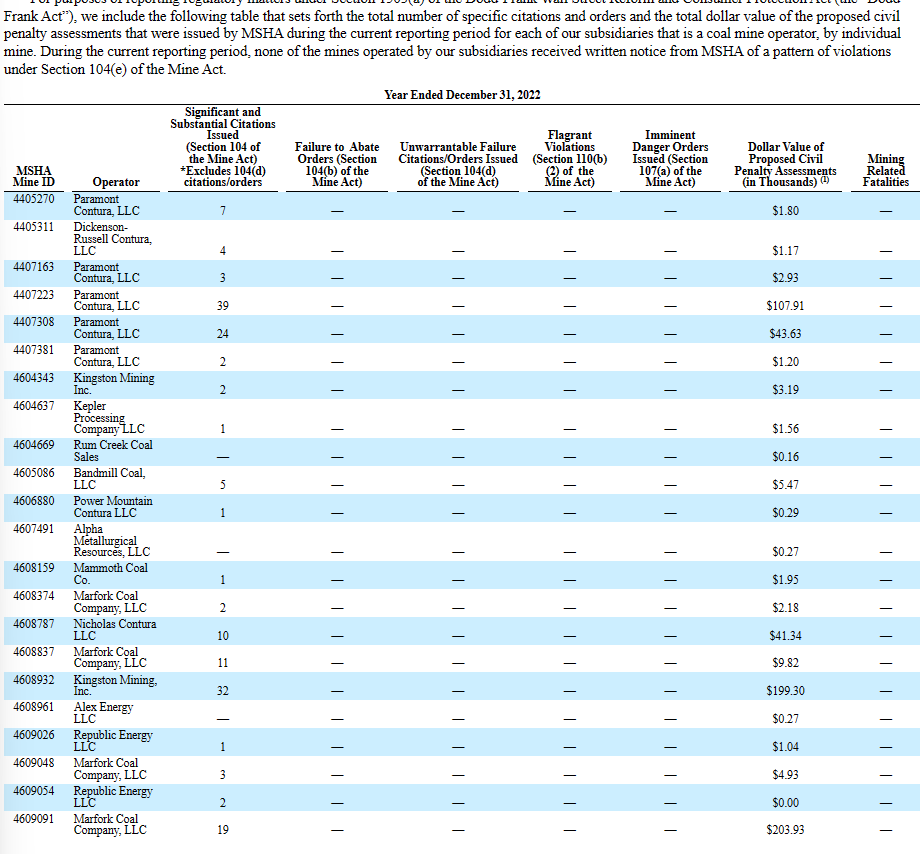Select the citation count 10

[222, 636]
